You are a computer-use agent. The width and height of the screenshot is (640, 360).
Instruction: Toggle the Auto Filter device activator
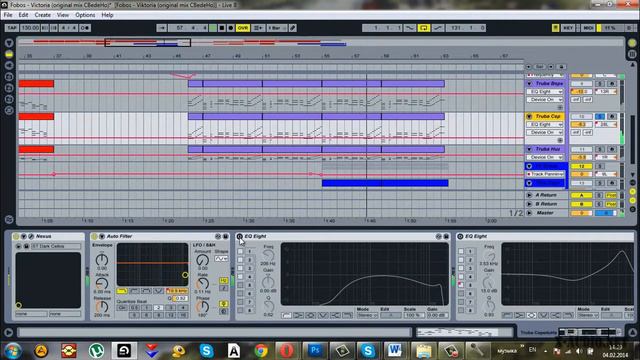tap(94, 236)
